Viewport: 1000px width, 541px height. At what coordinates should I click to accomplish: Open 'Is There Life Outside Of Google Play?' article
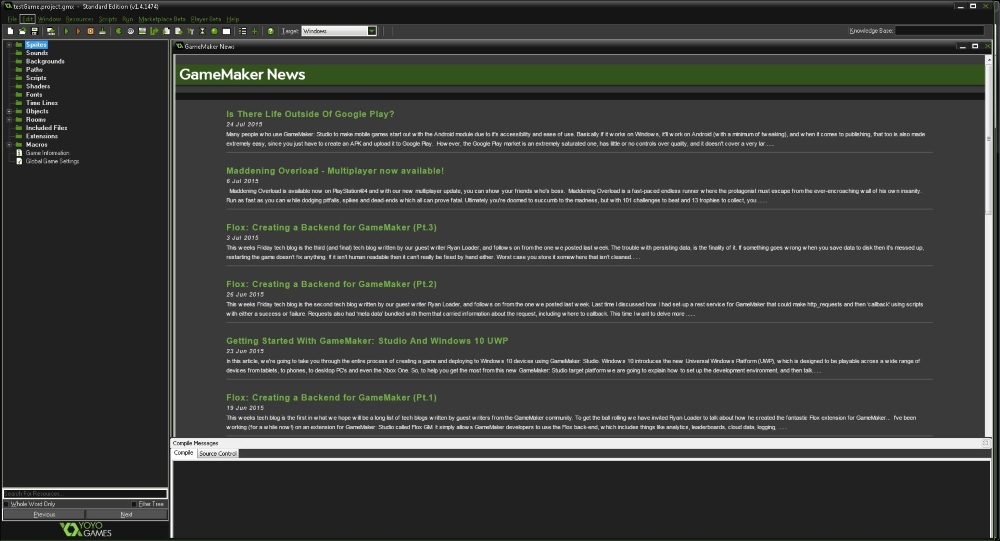pyautogui.click(x=310, y=114)
